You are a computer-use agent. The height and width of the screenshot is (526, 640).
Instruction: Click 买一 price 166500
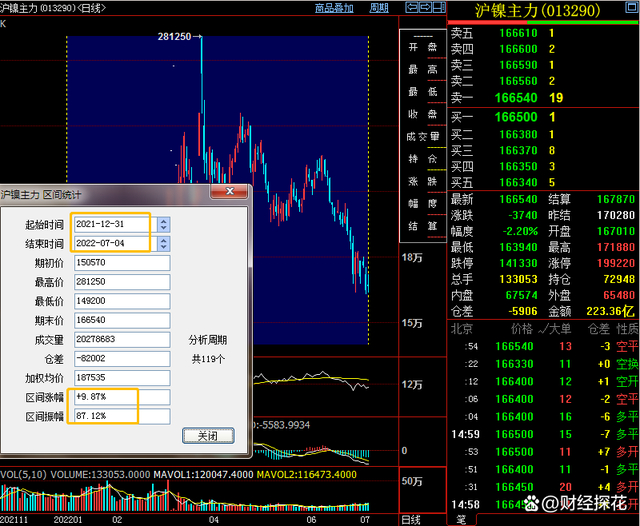(516, 117)
